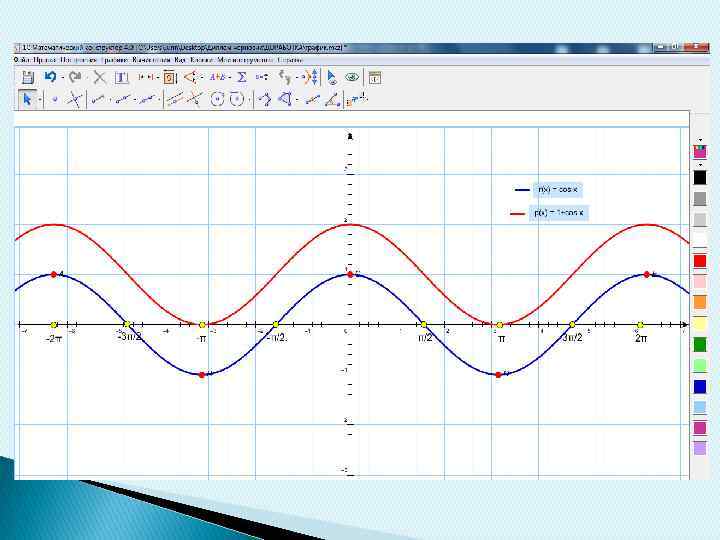The width and height of the screenshot is (720, 540).
Task: Click the 3π/2 axis label
Action: click(572, 338)
